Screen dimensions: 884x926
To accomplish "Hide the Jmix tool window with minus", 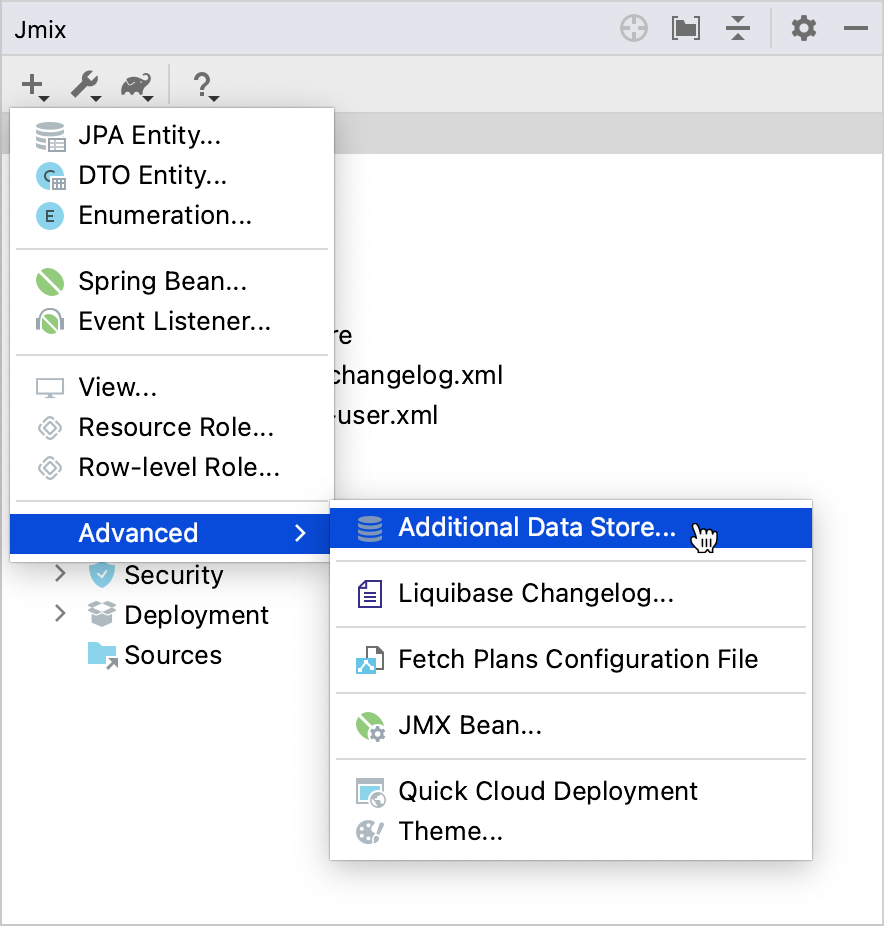I will [x=855, y=28].
